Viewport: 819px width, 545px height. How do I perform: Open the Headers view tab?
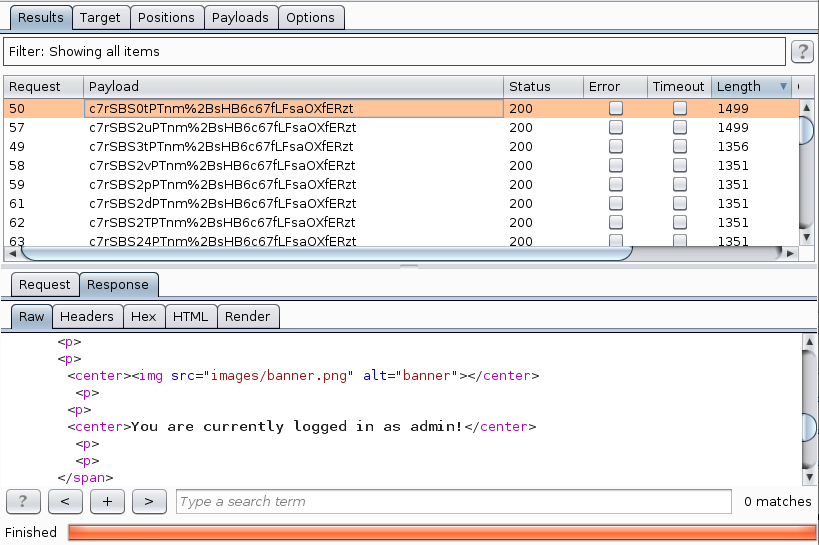click(87, 317)
